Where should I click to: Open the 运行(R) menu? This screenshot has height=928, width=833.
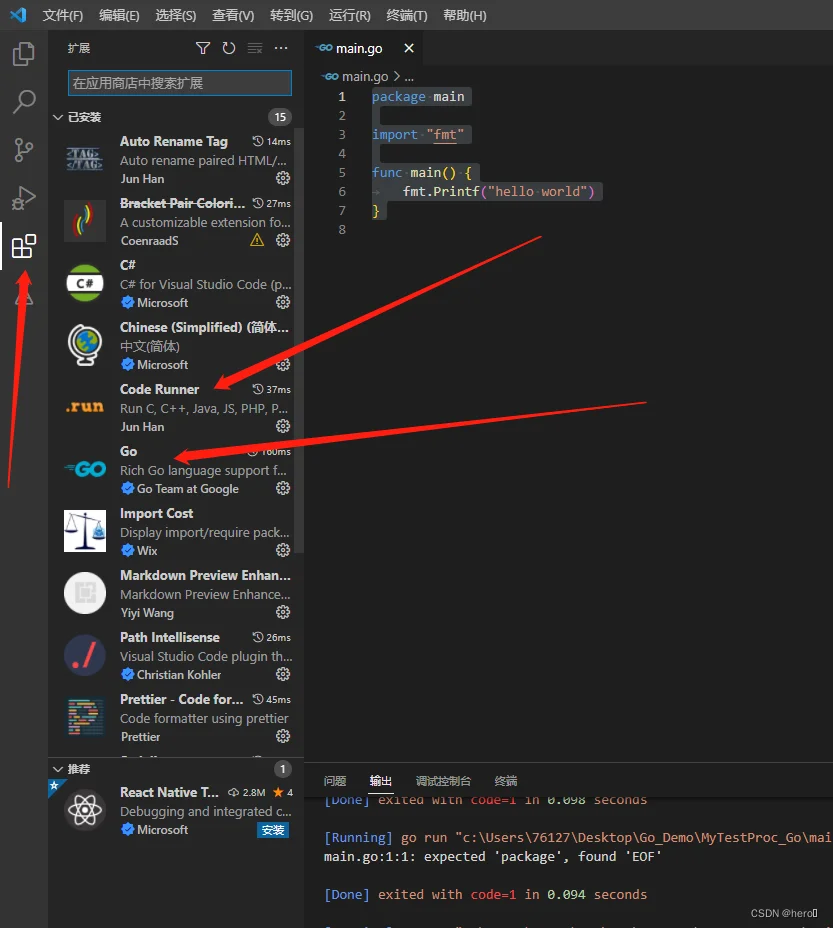(x=349, y=15)
